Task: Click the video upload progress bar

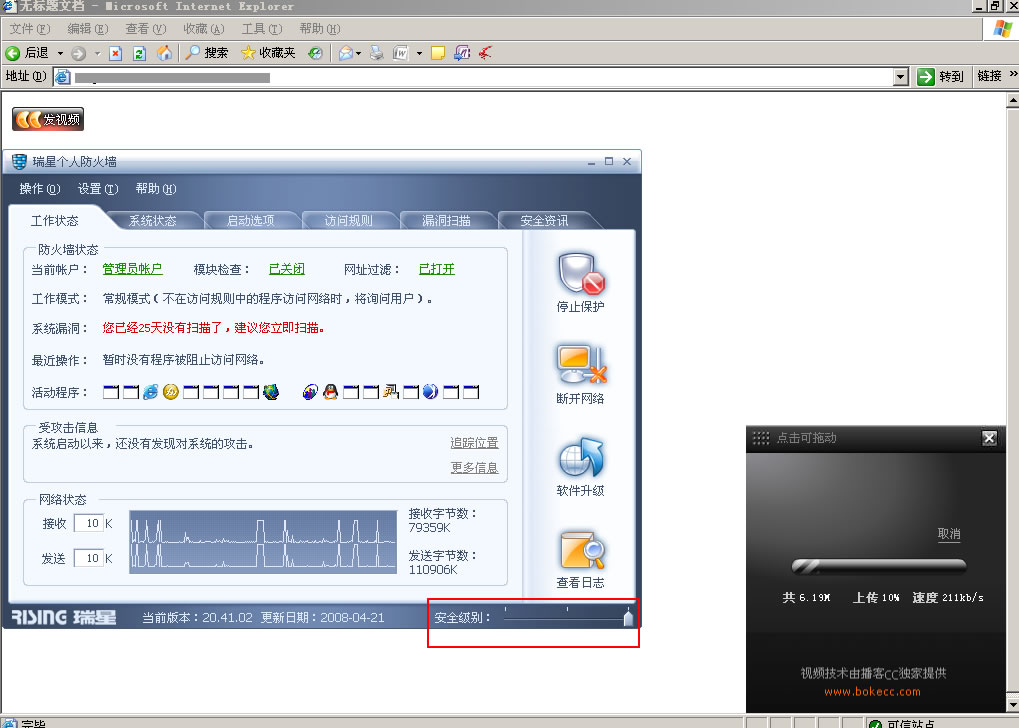Action: [x=879, y=566]
